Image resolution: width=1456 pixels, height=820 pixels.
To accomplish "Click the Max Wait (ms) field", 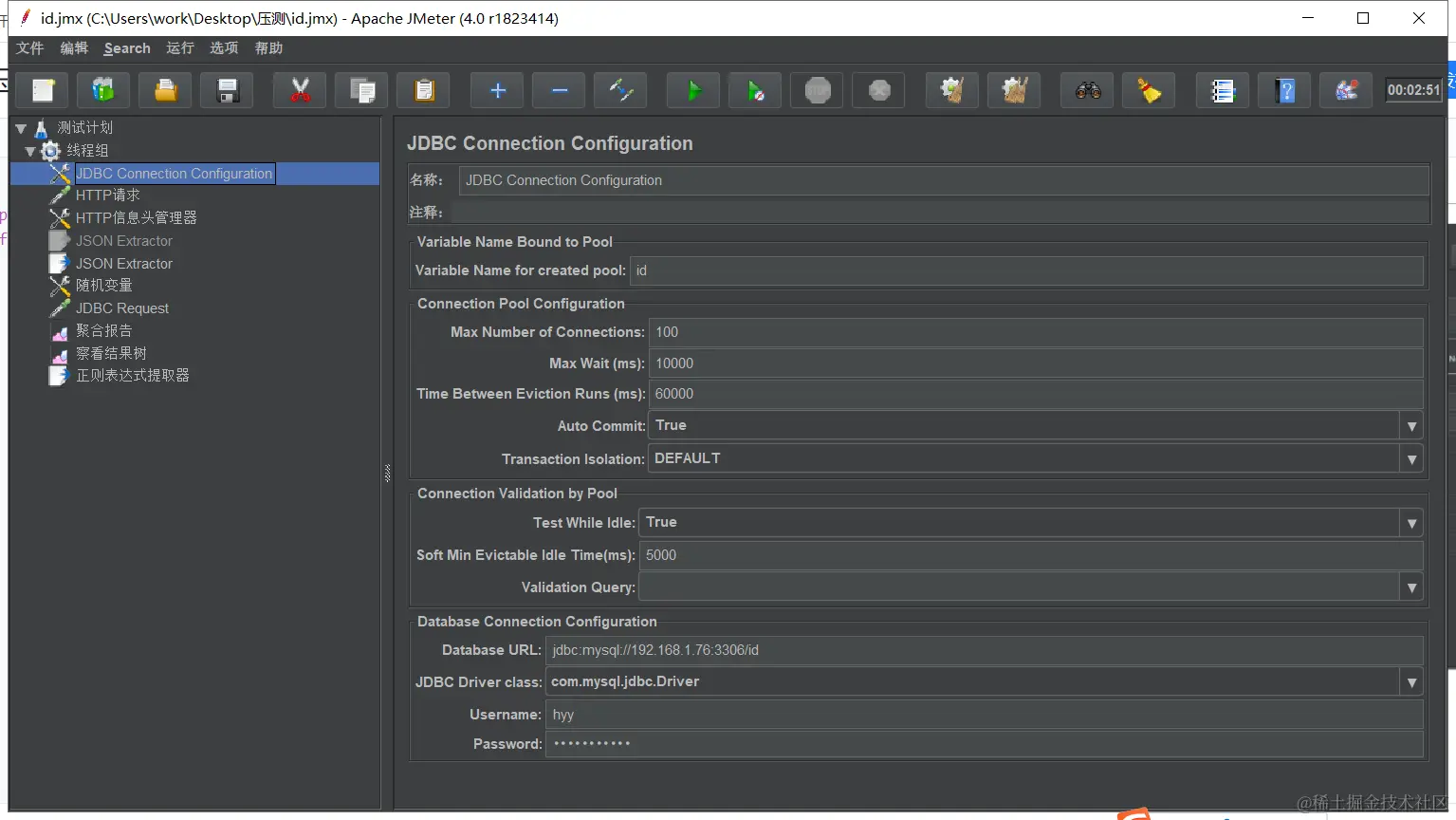I will pyautogui.click(x=1036, y=363).
